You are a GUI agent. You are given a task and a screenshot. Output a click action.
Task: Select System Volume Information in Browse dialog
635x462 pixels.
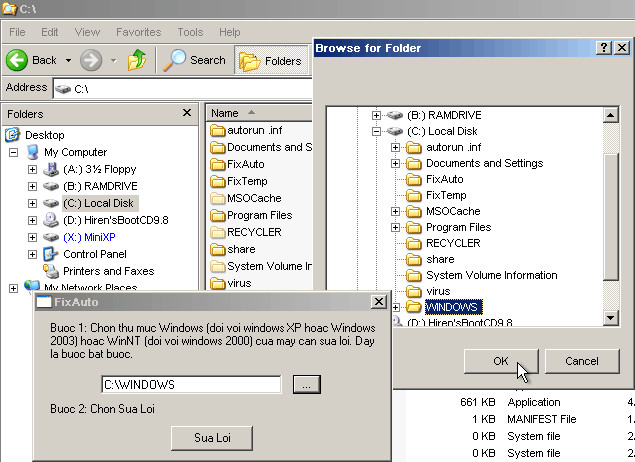(x=492, y=275)
